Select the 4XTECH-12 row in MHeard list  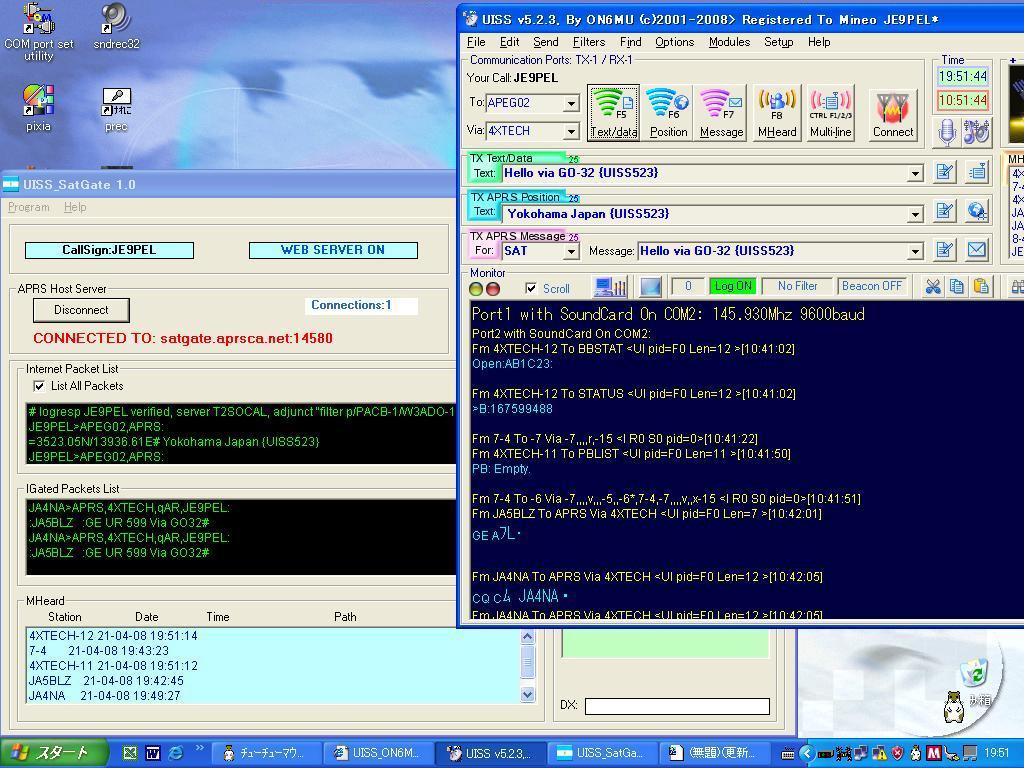point(274,635)
